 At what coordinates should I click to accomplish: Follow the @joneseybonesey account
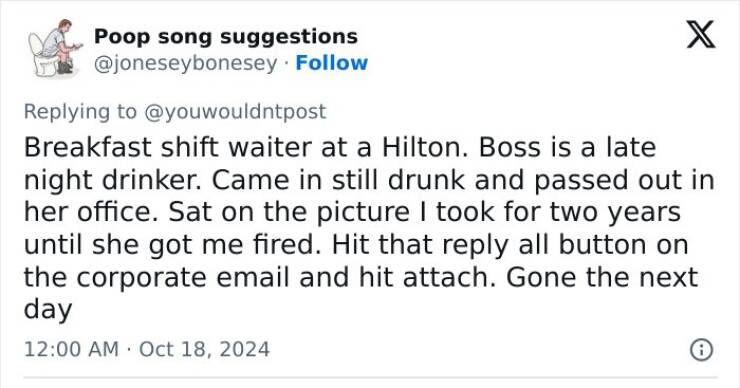coord(331,63)
